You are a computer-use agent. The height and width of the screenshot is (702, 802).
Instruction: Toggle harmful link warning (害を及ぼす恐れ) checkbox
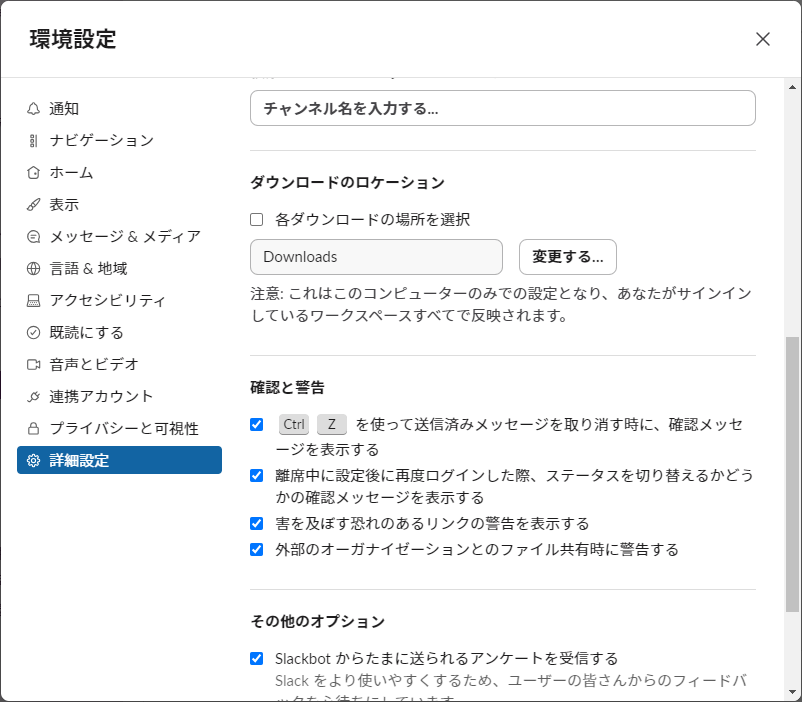(x=256, y=523)
